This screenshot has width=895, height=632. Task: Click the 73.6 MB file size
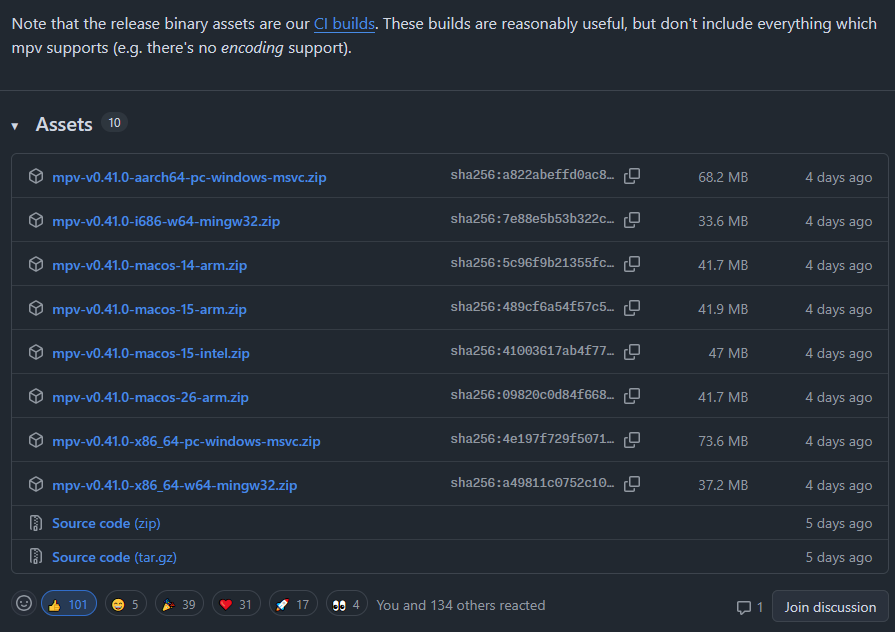(723, 441)
